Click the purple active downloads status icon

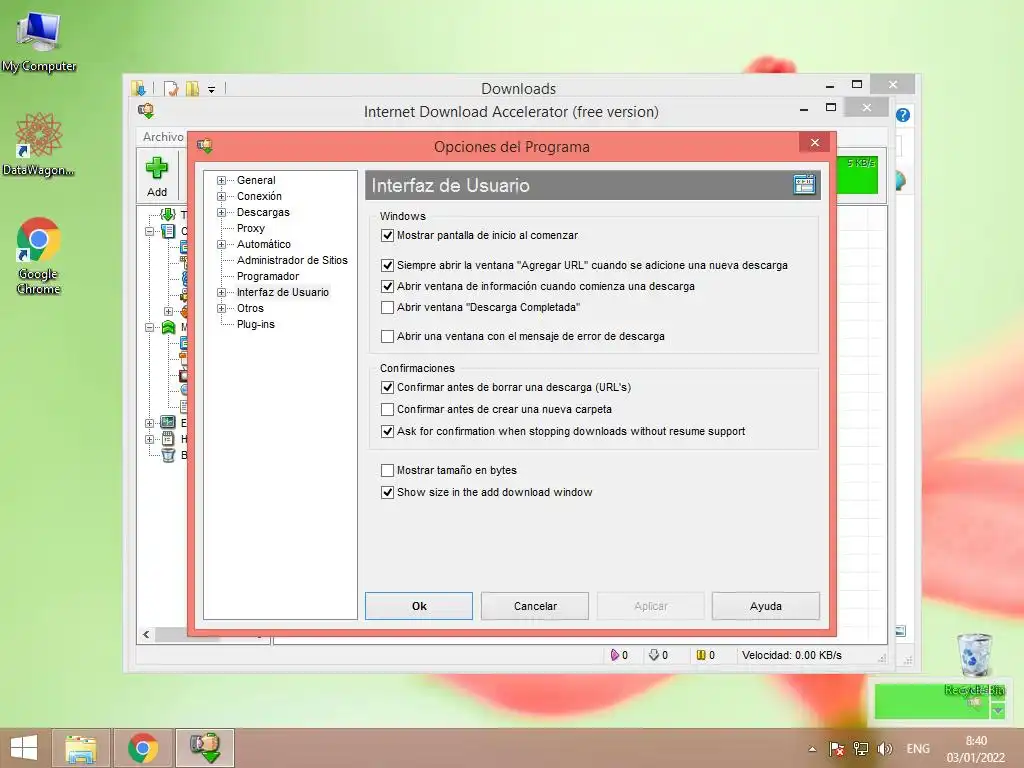[615, 655]
